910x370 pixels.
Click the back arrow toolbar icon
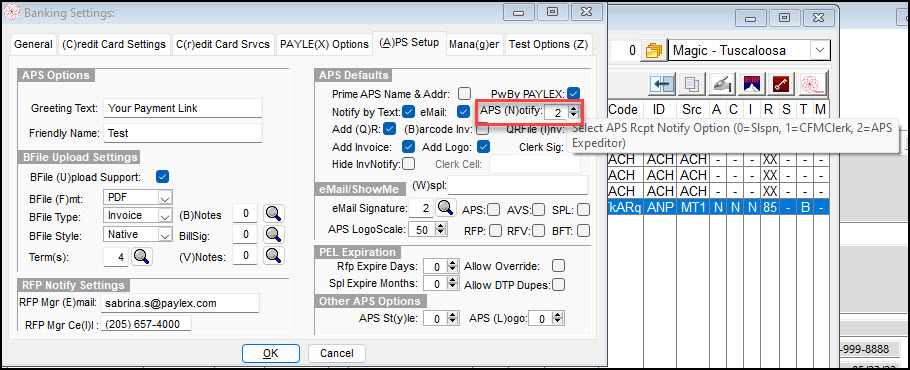(x=661, y=84)
